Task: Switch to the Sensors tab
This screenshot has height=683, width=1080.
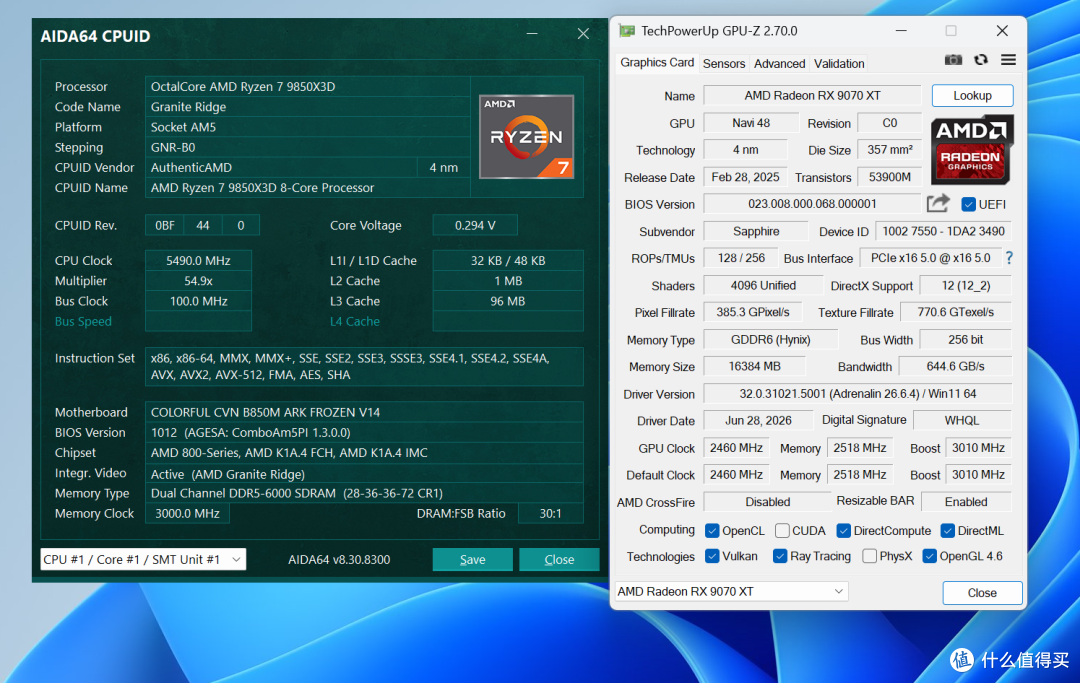Action: (724, 63)
